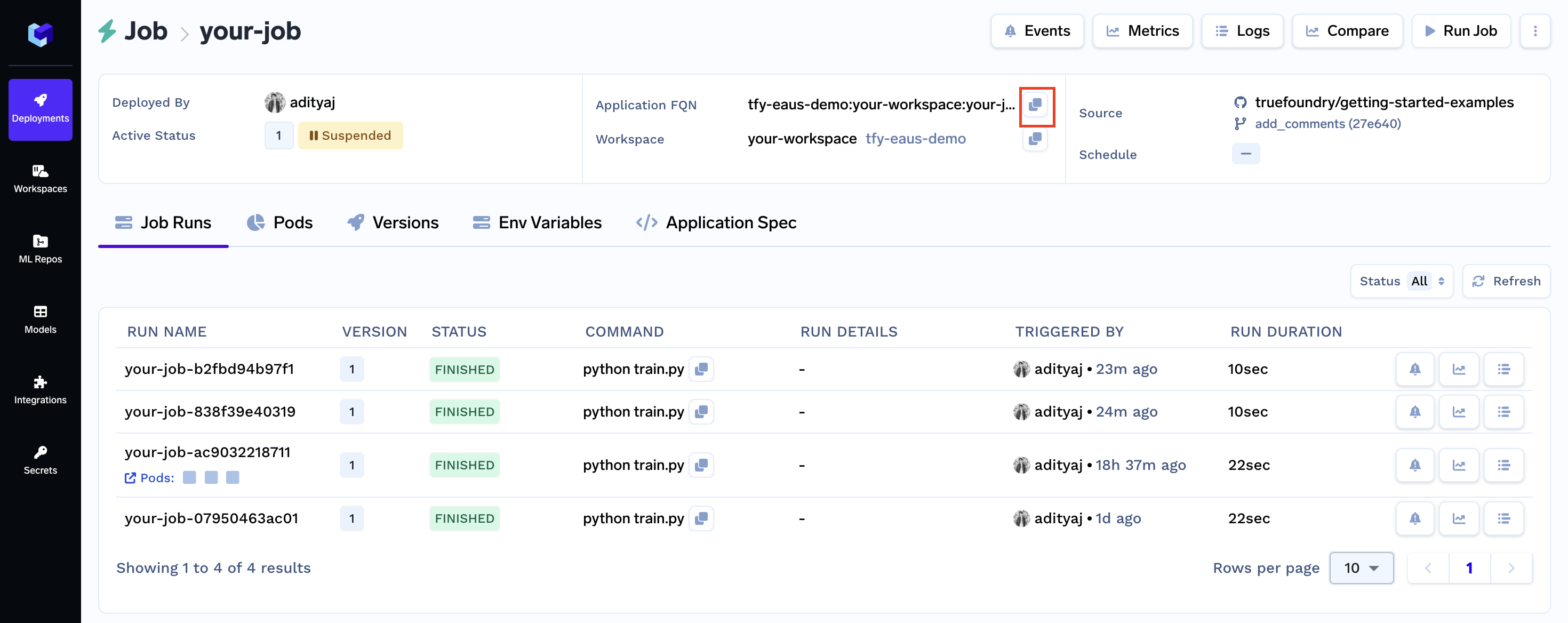Click the Run Job button
1568x623 pixels.
pos(1460,31)
